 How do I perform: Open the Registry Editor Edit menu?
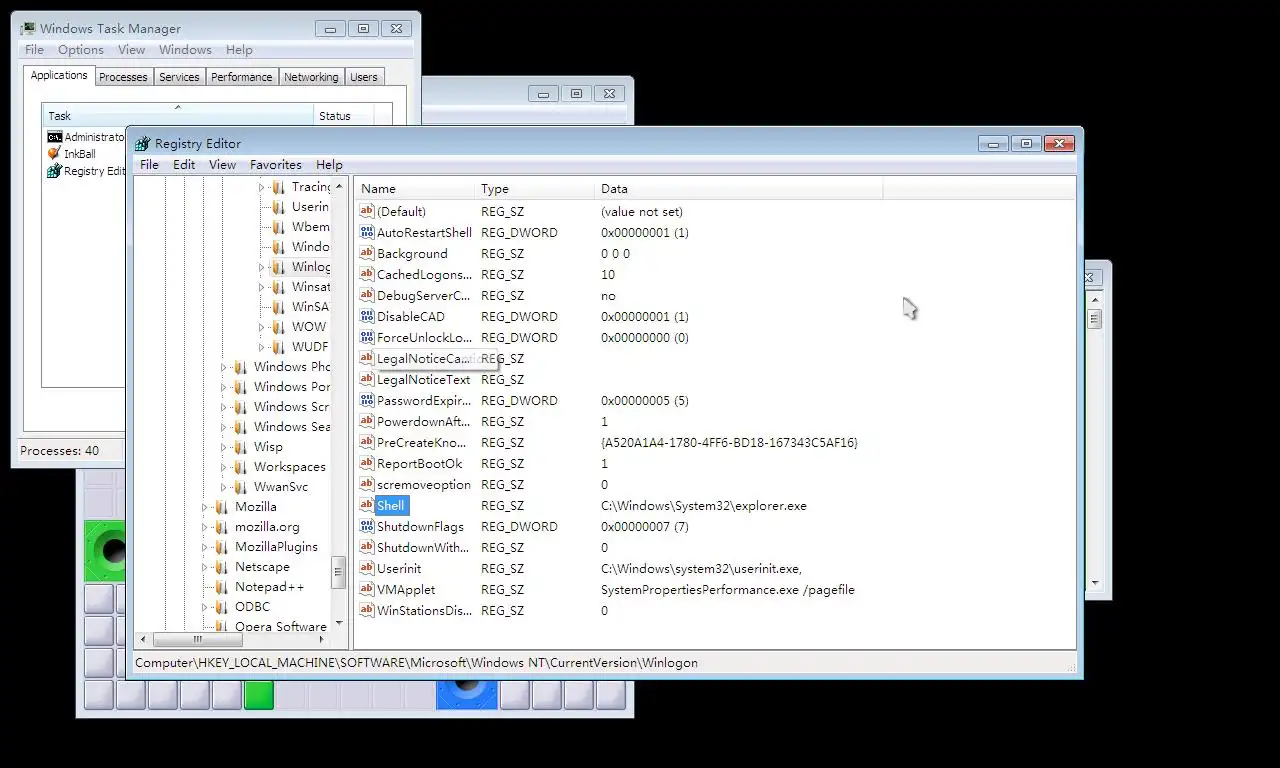(x=184, y=164)
